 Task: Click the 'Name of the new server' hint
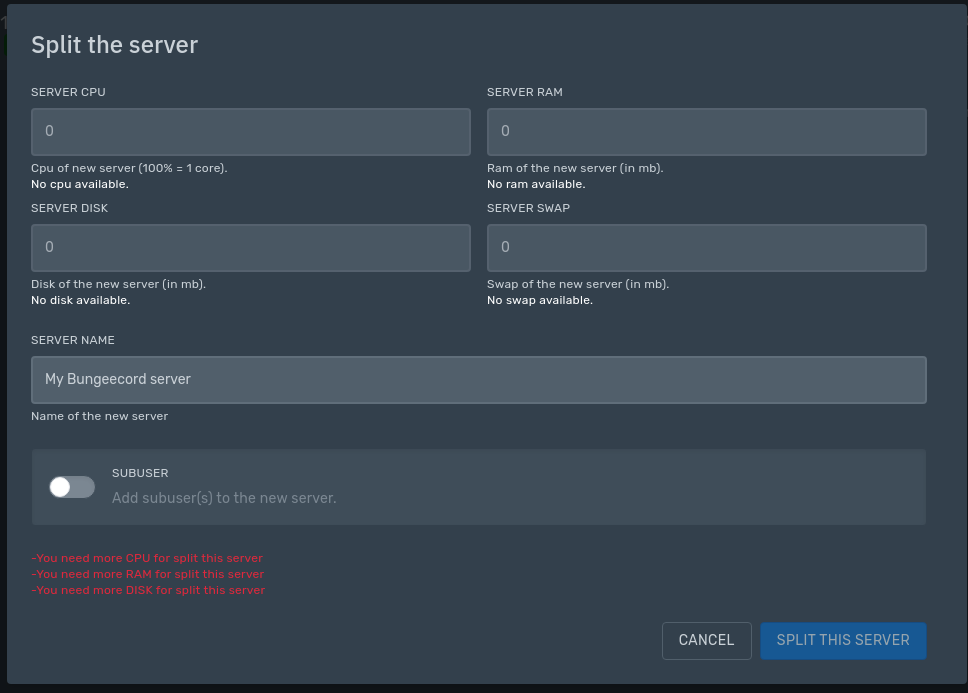click(x=99, y=416)
